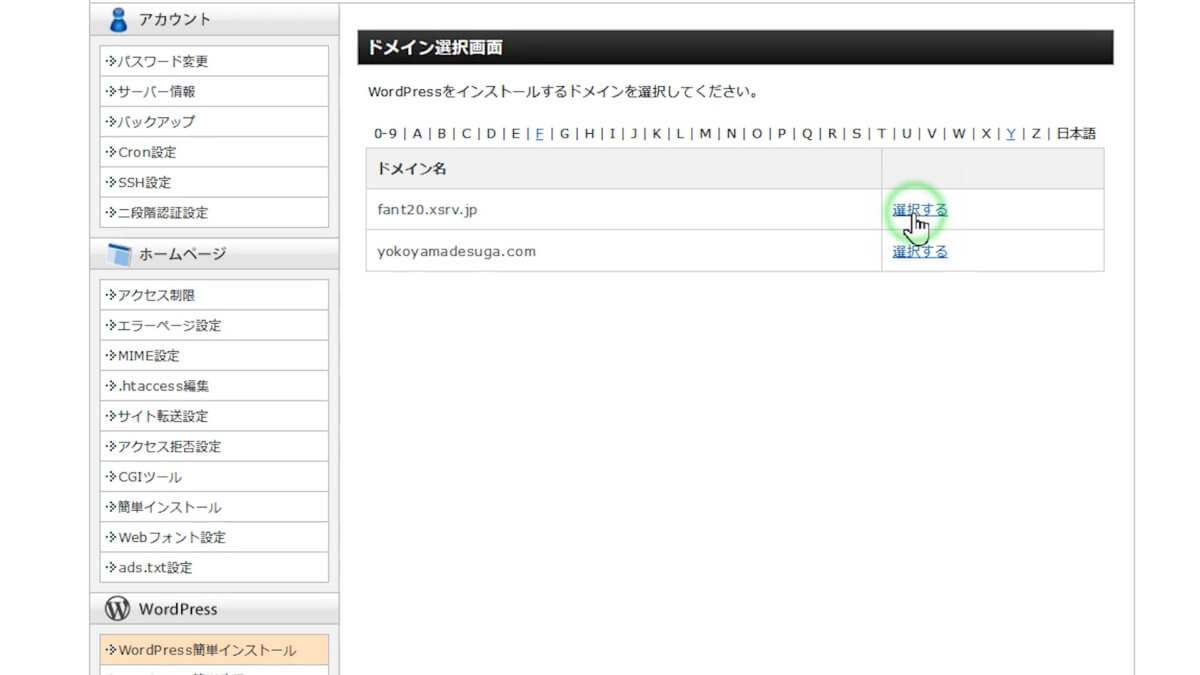The image size is (1200, 675).
Task: Click the WordPress section header
Action: [178, 609]
